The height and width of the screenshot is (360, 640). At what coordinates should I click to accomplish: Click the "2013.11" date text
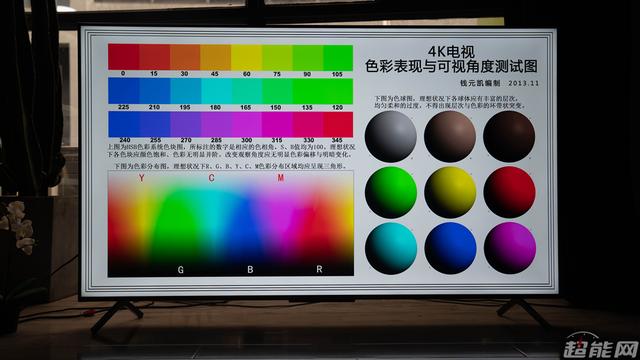[x=524, y=83]
